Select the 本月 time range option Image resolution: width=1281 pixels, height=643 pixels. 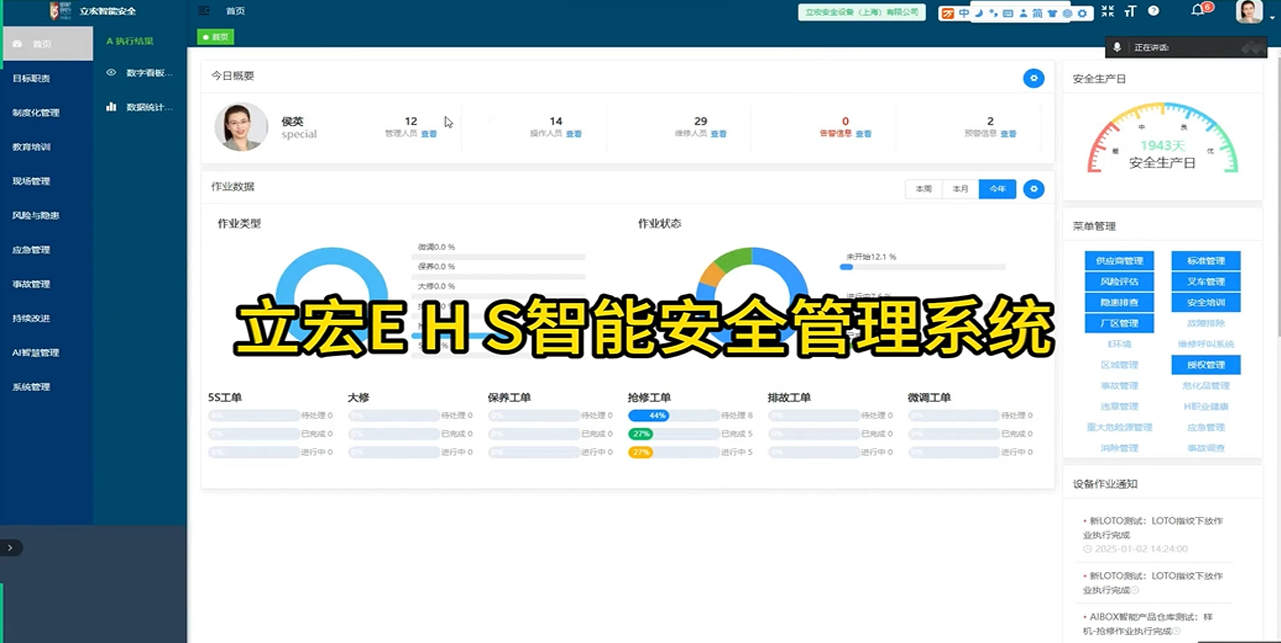(x=960, y=189)
